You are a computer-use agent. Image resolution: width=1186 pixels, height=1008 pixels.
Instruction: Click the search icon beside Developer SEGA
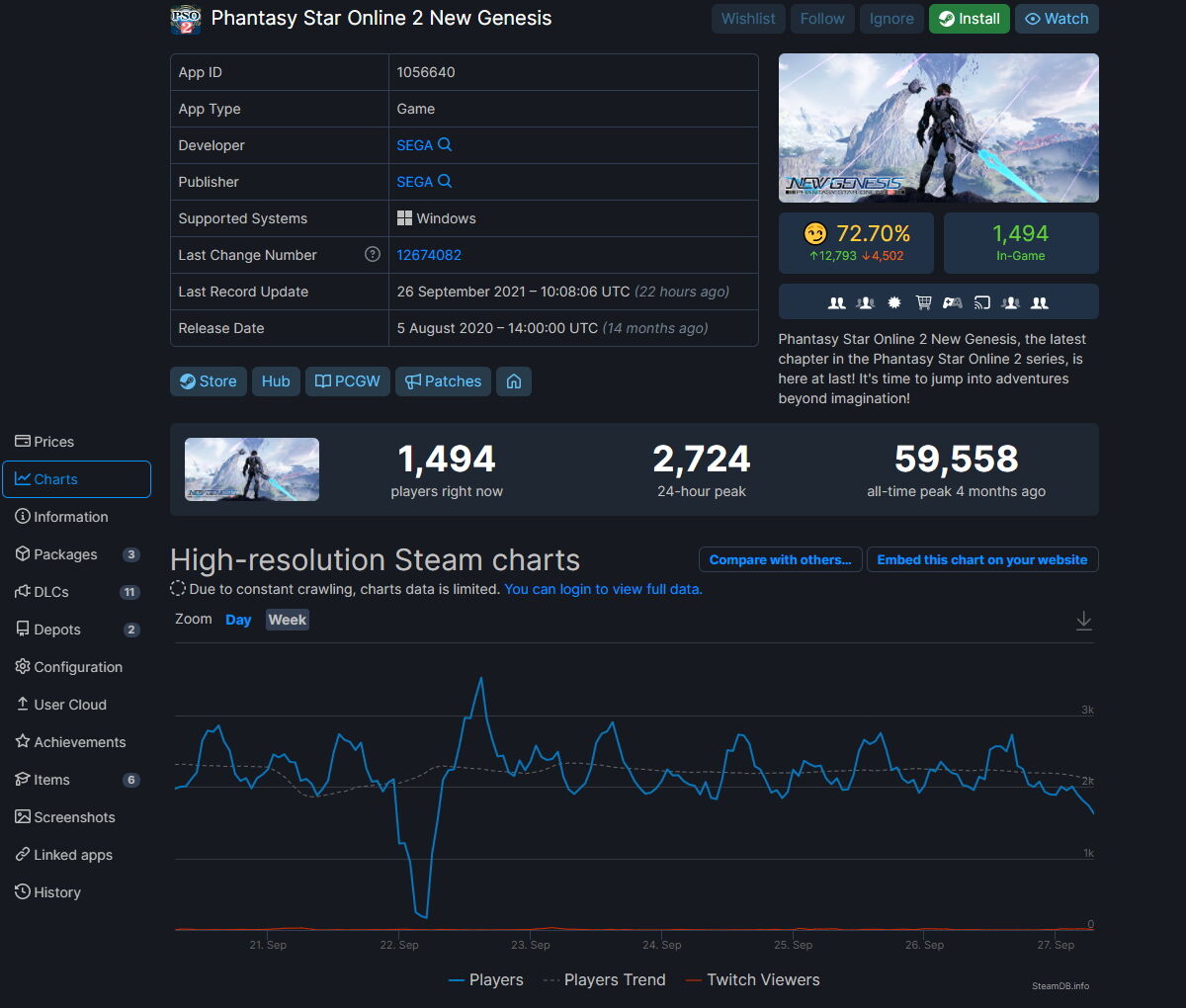click(x=445, y=145)
